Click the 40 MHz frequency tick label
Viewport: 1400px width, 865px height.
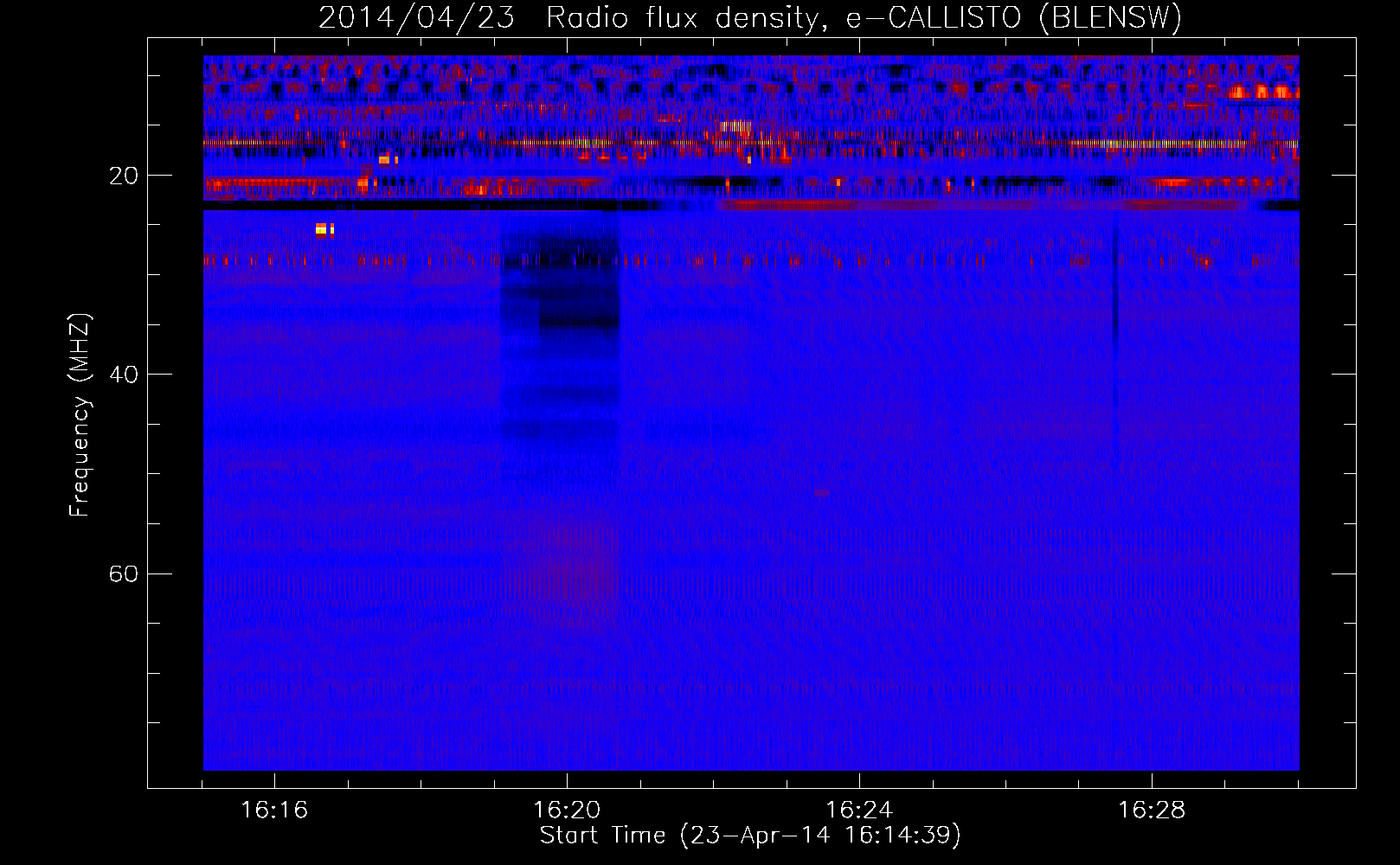point(124,375)
